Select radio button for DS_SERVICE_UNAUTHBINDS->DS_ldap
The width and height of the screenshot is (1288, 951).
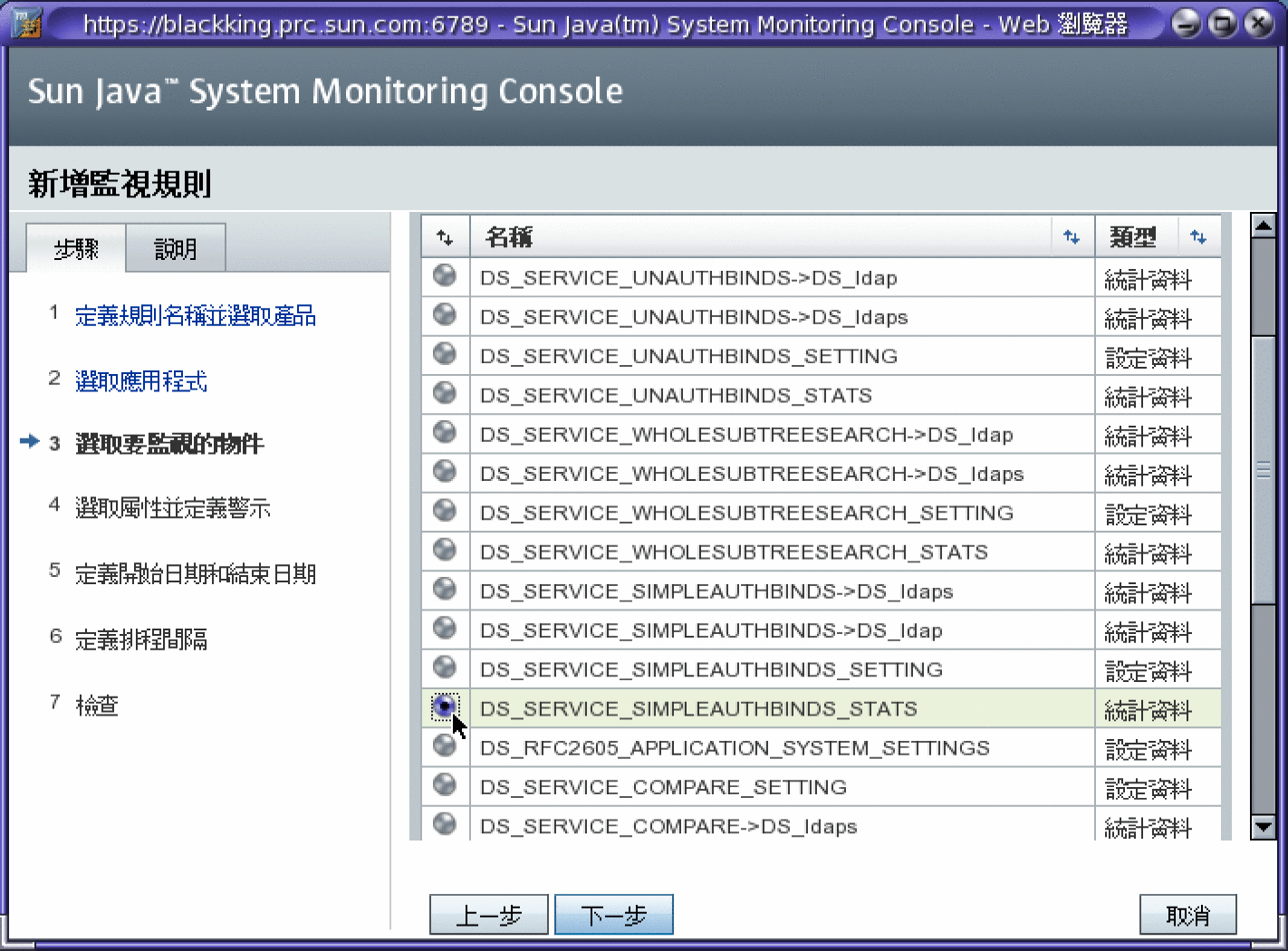(x=445, y=275)
